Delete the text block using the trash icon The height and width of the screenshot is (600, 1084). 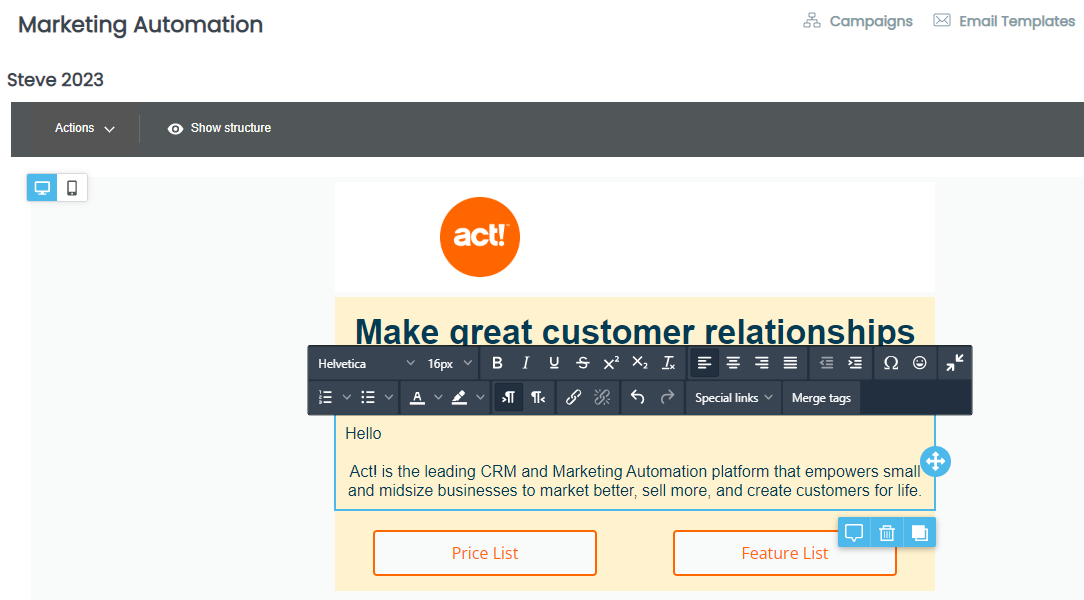pyautogui.click(x=886, y=532)
